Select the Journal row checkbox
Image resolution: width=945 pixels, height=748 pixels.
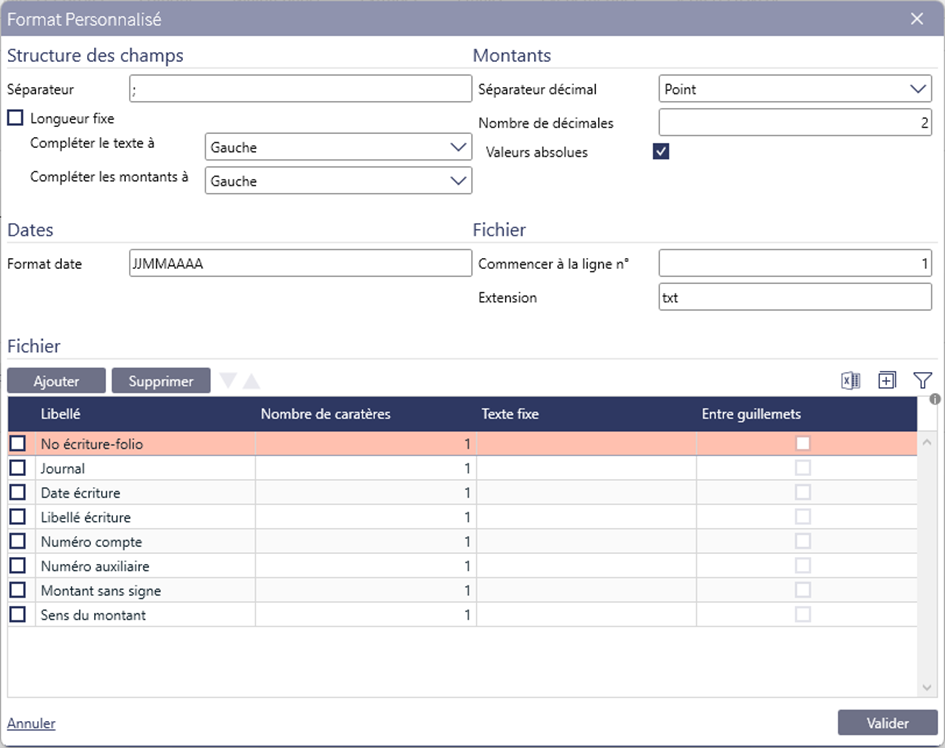[x=17, y=468]
